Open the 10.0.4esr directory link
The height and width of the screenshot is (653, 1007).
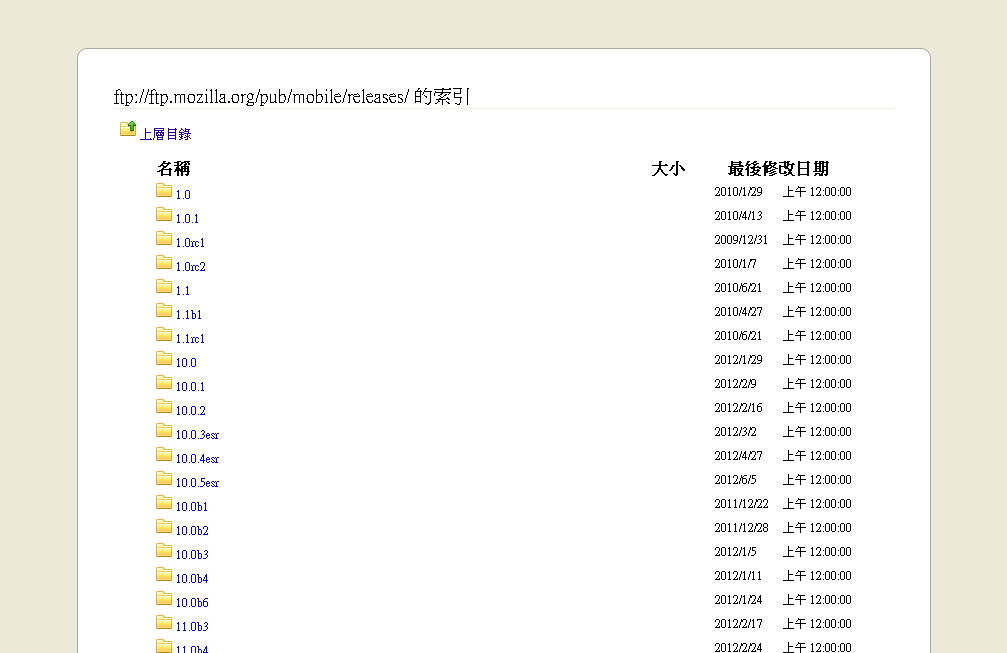click(x=197, y=459)
